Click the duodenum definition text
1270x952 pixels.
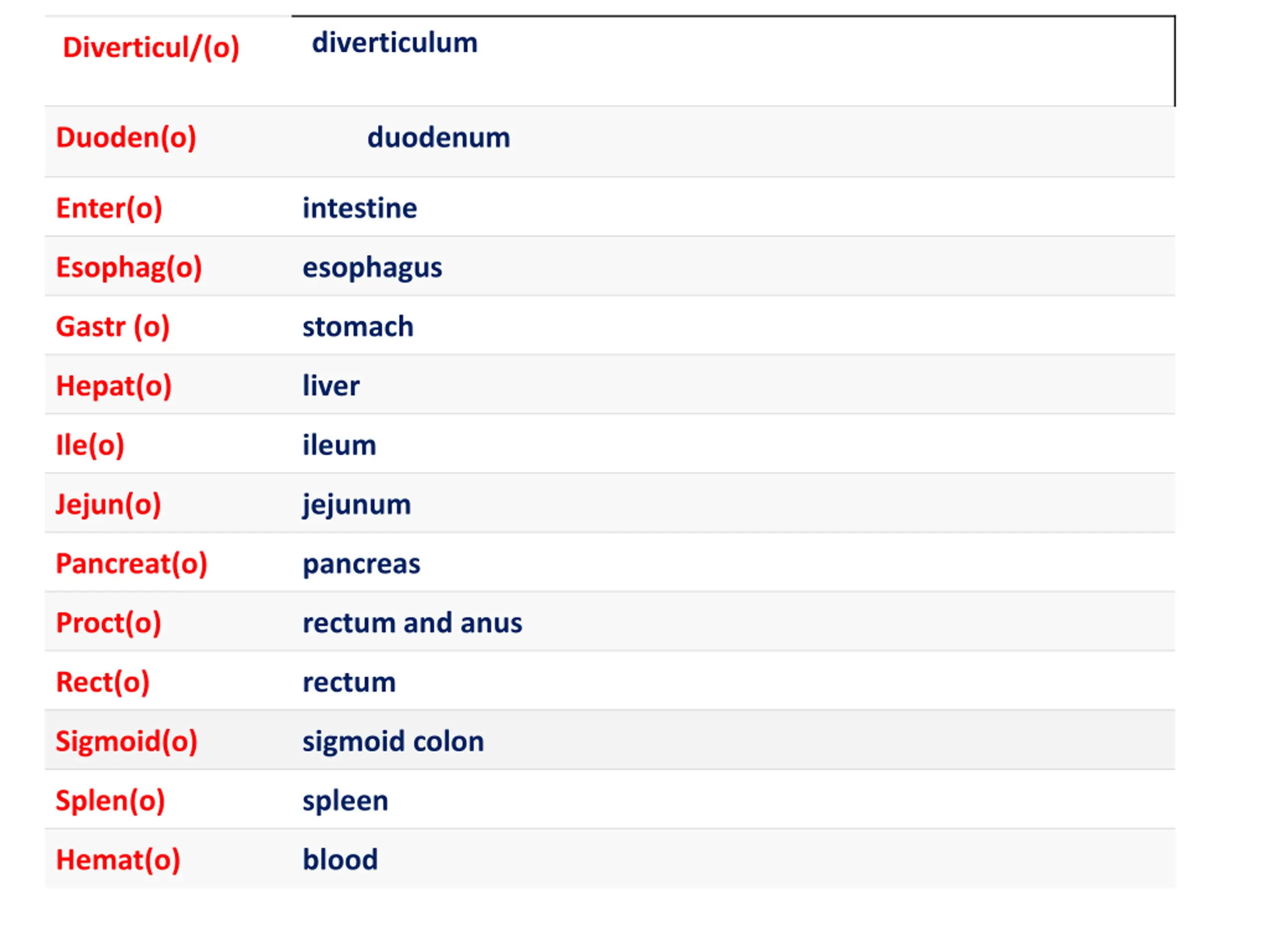439,138
